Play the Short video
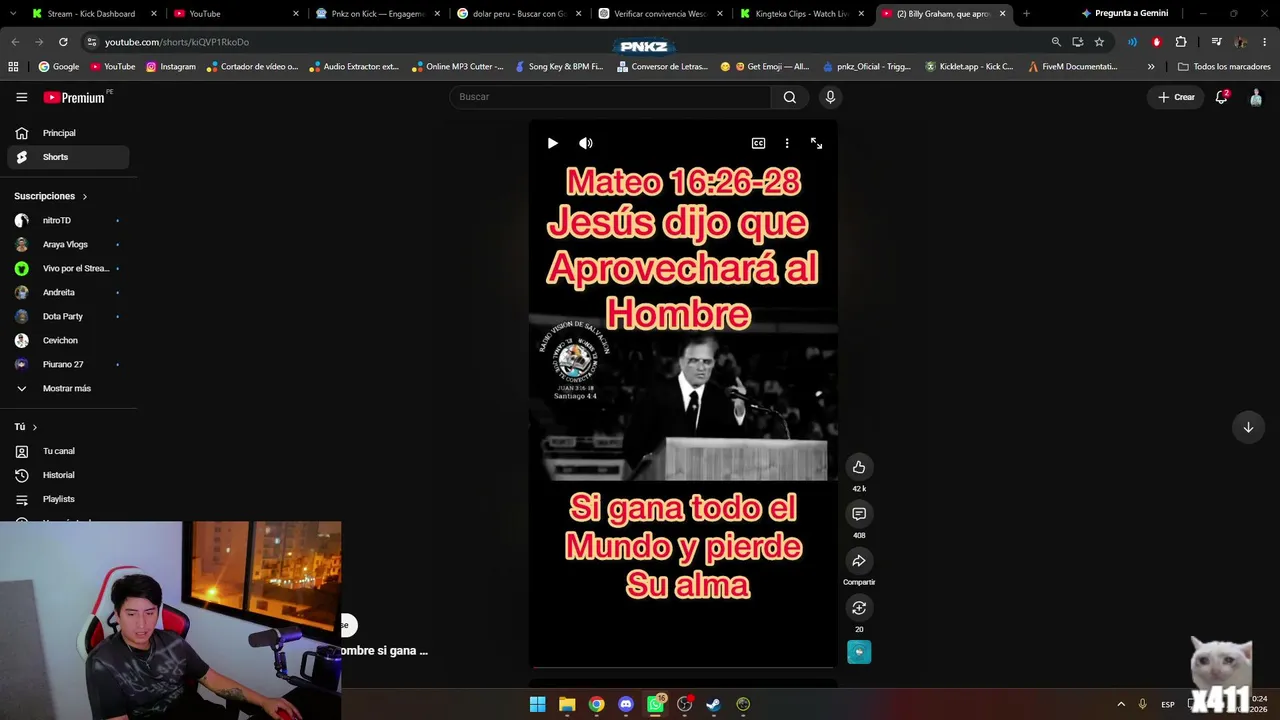Screen dimensions: 1280x720 552,143
